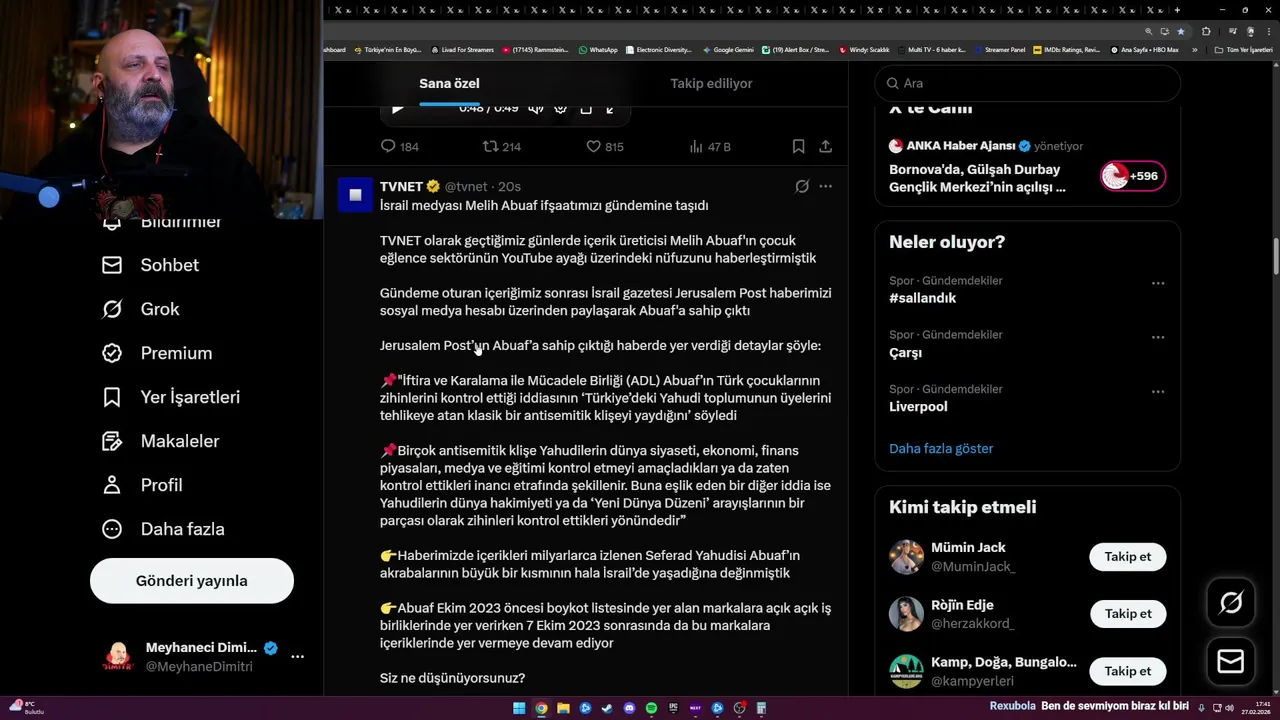Image resolution: width=1280 pixels, height=720 pixels.
Task: Open WhatsApp bookmark in bookmarks bar
Action: [x=598, y=49]
